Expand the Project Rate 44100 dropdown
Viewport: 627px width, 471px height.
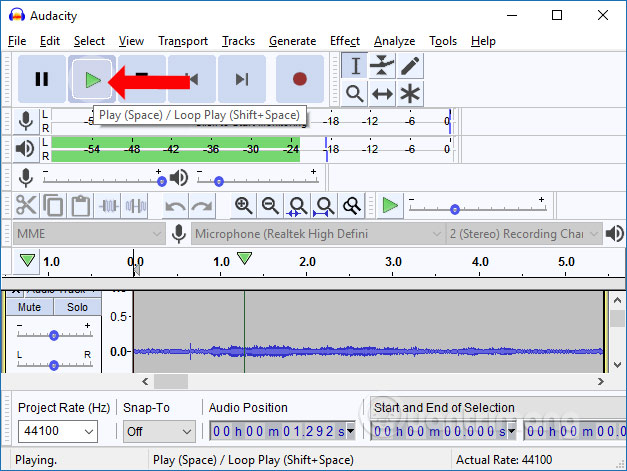coord(58,432)
